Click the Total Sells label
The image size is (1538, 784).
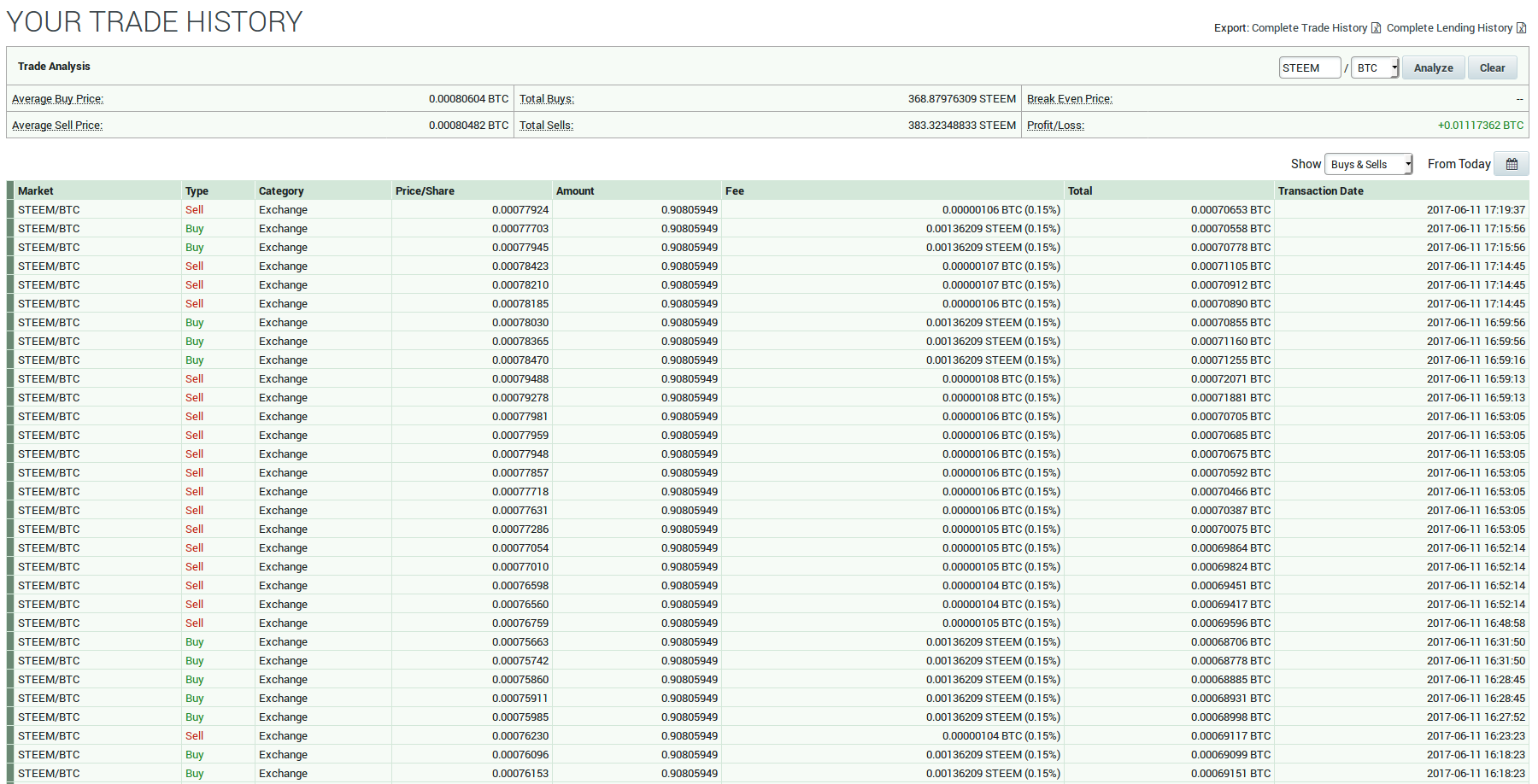click(x=546, y=126)
